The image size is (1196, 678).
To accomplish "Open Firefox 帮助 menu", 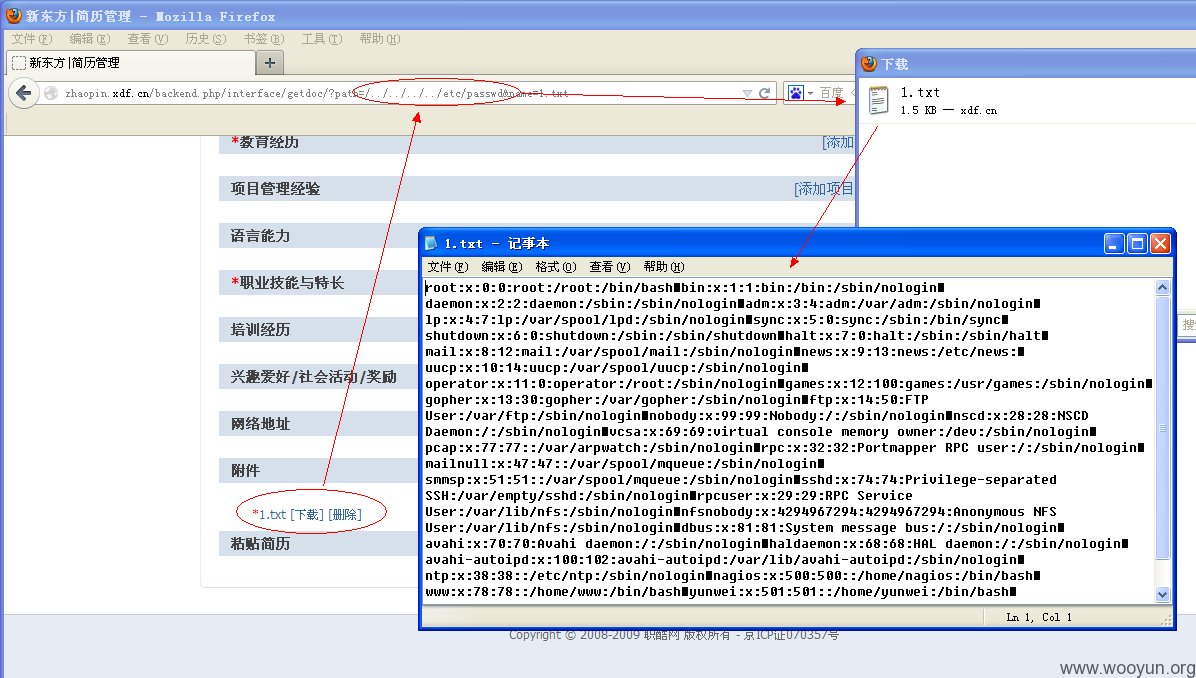I will click(x=379, y=38).
